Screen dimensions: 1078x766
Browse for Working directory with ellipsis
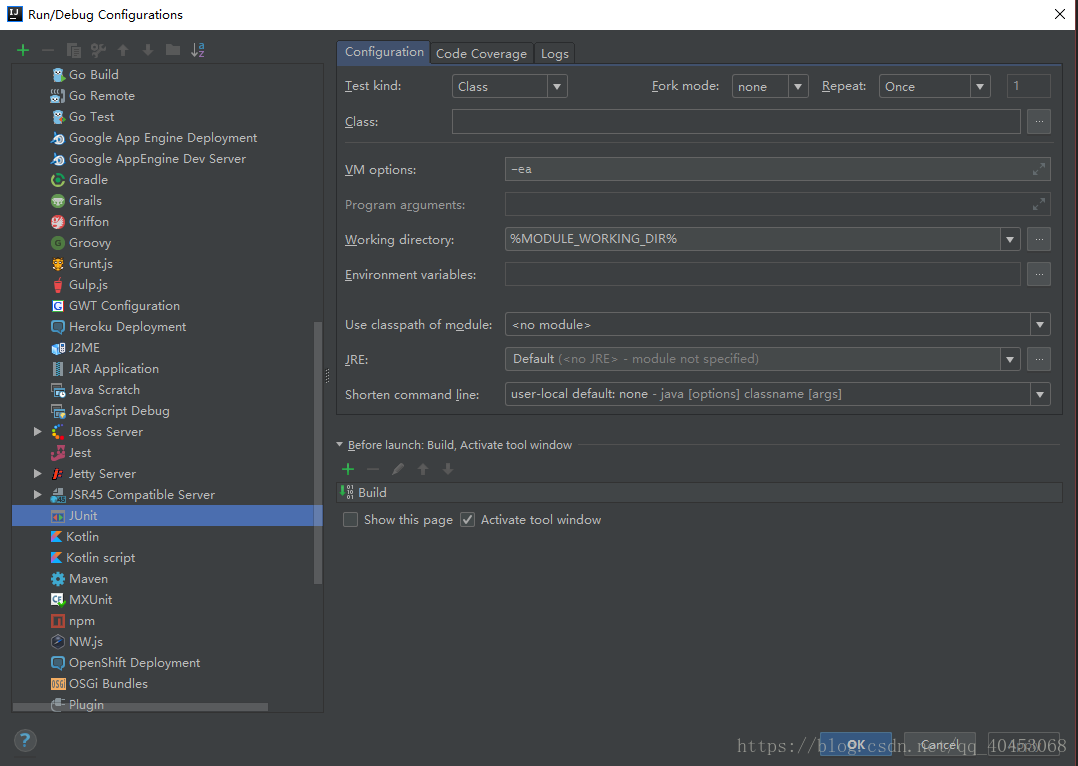coord(1039,239)
